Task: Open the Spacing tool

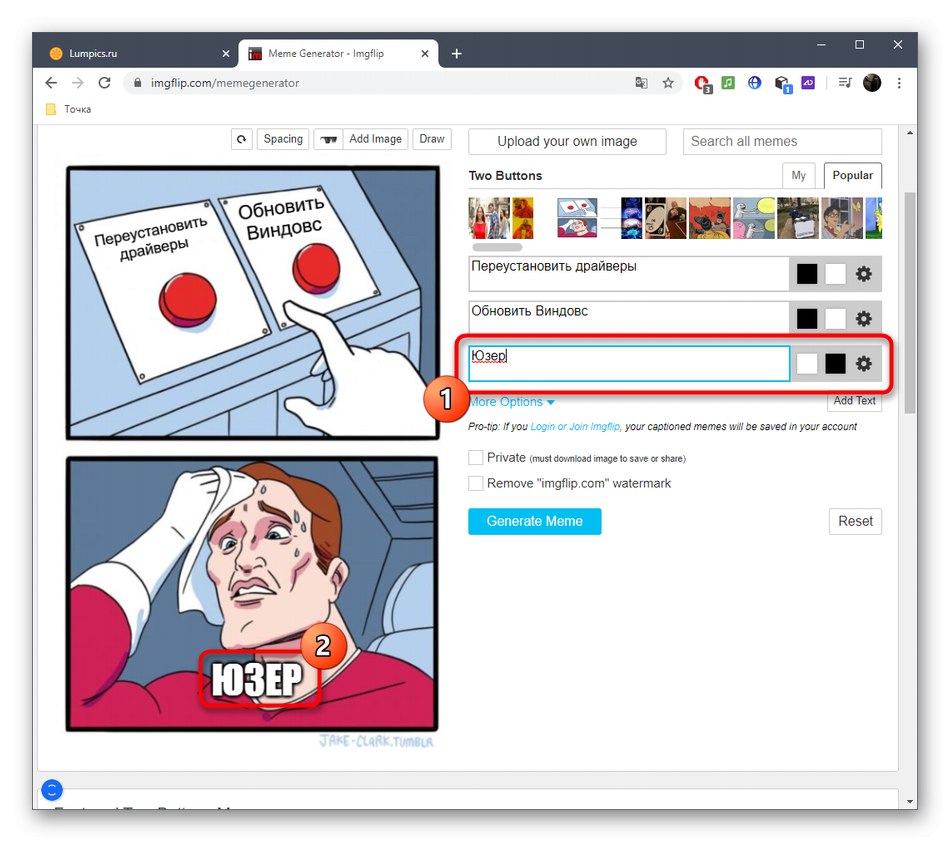Action: pos(283,139)
